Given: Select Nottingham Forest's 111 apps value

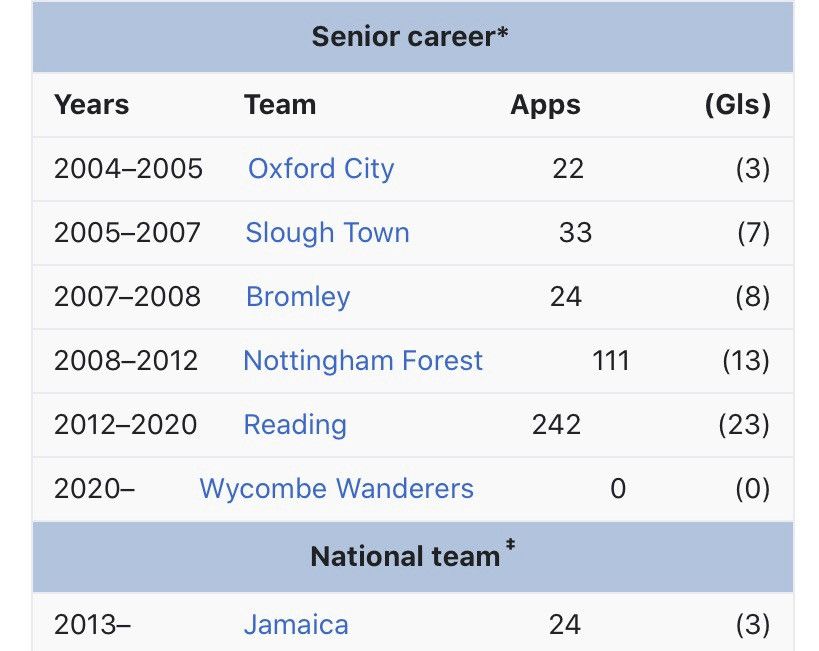Looking at the screenshot, I should coord(611,361).
